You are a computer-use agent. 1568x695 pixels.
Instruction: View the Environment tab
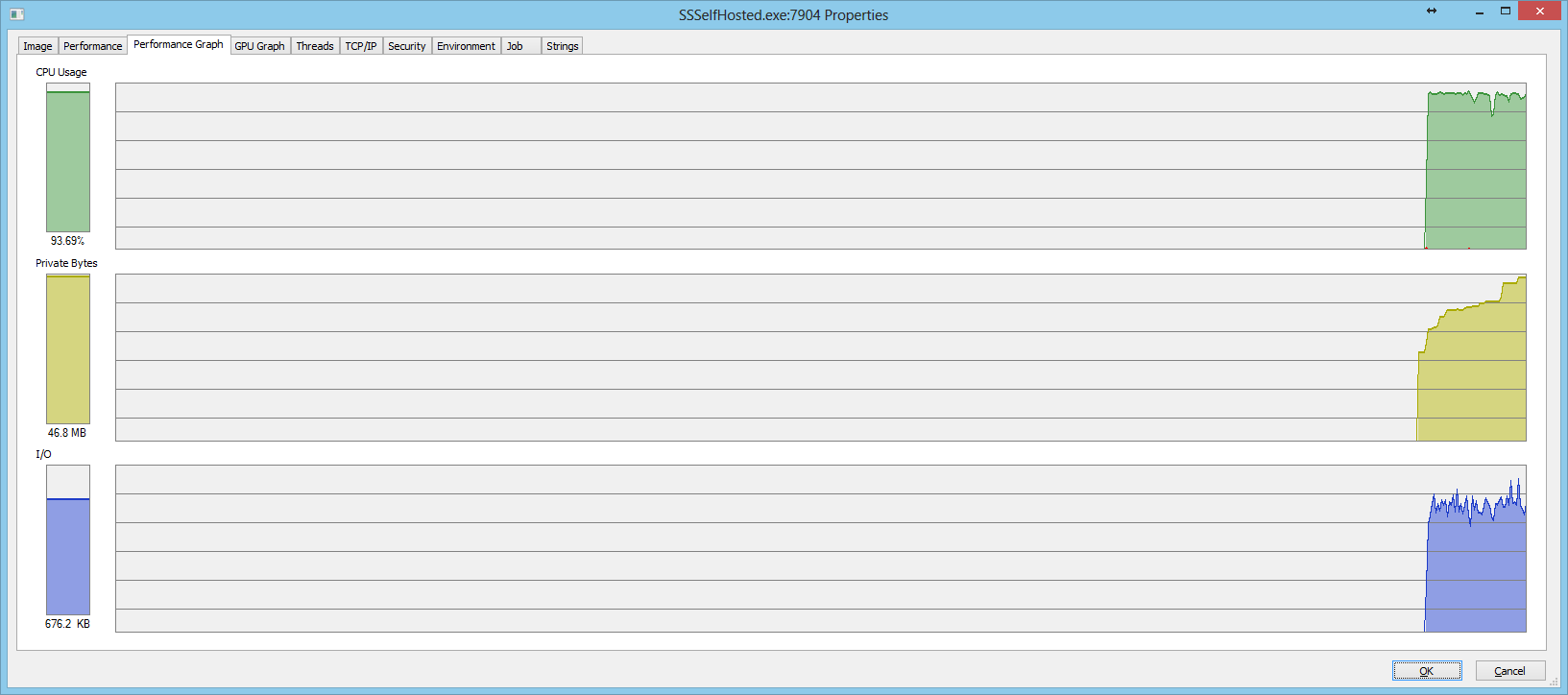tap(466, 46)
